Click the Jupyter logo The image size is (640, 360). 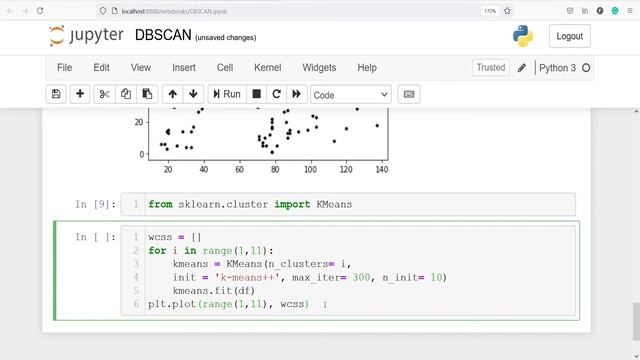coord(86,36)
